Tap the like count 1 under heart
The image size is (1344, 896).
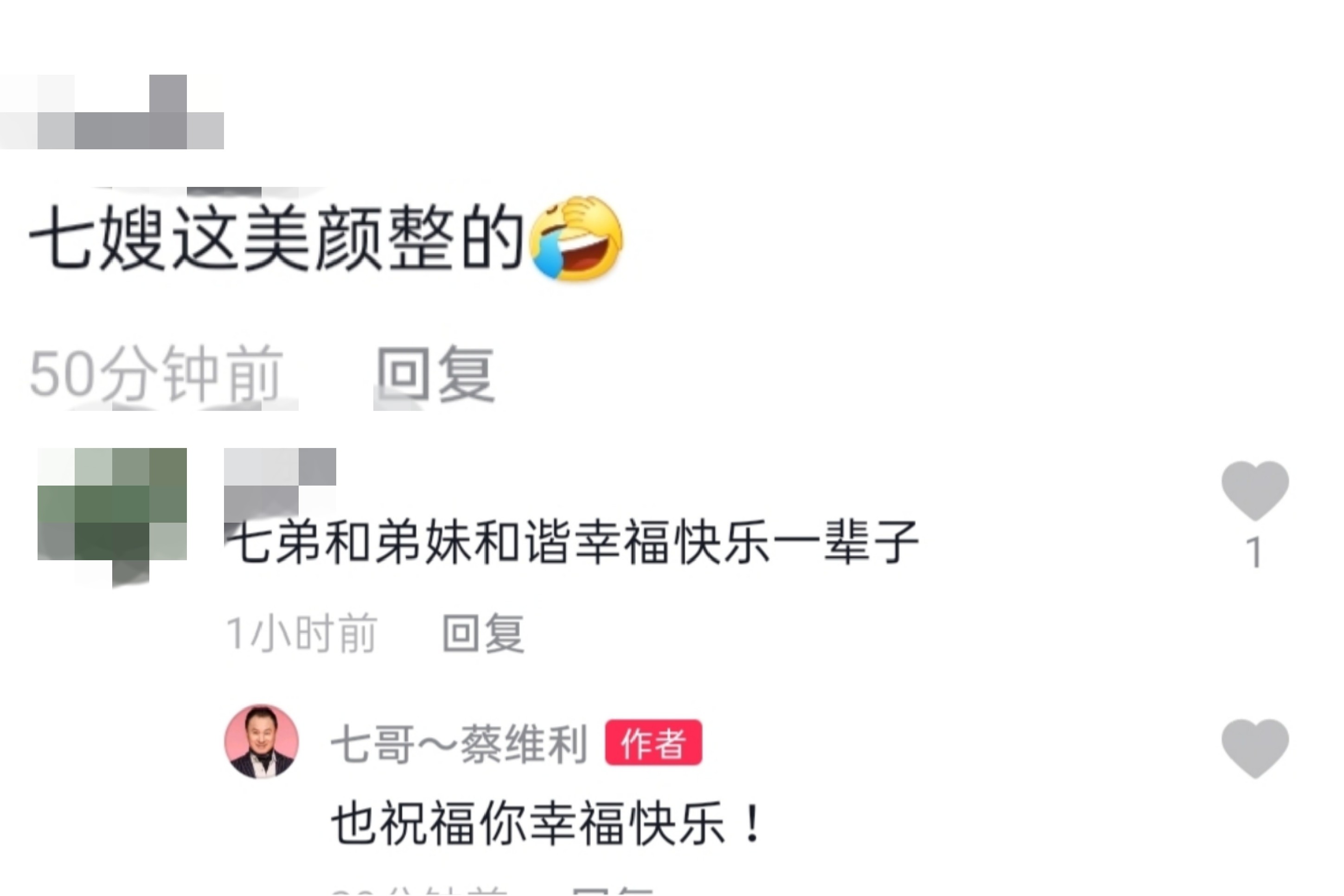(1255, 552)
